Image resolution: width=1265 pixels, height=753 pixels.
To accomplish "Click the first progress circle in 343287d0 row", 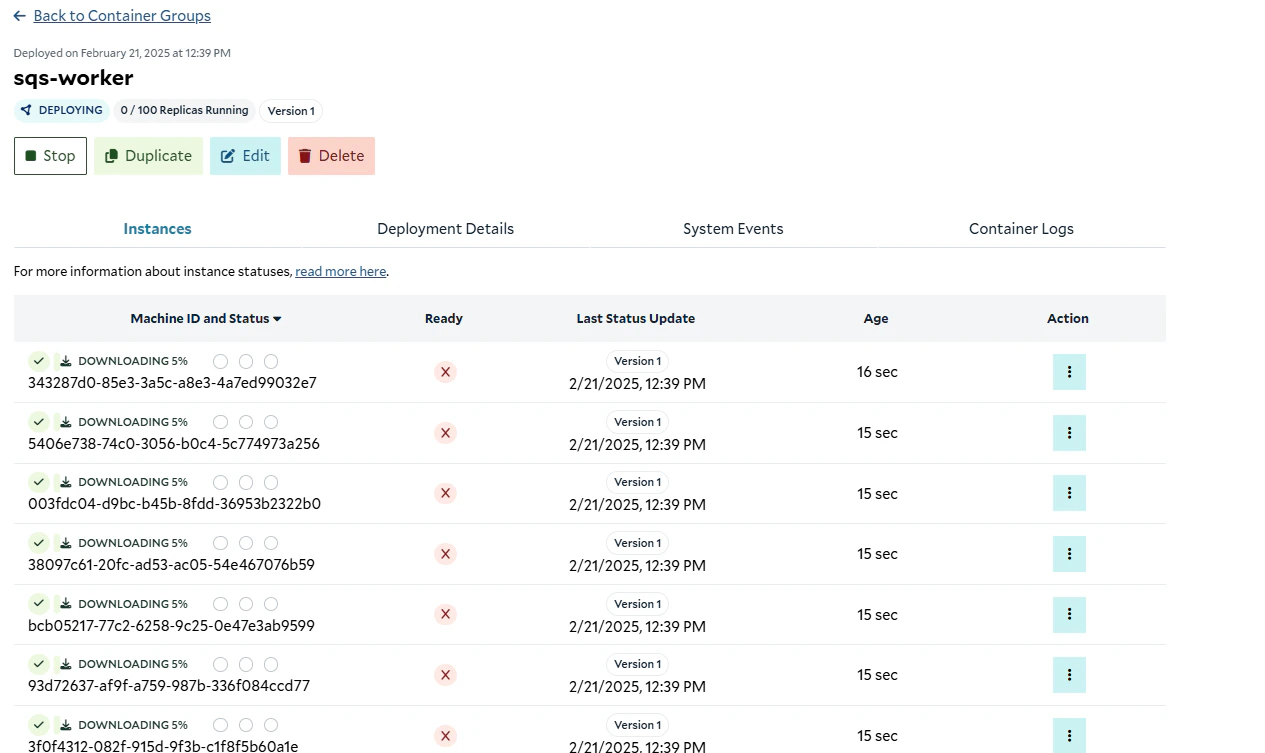I will pos(220,361).
